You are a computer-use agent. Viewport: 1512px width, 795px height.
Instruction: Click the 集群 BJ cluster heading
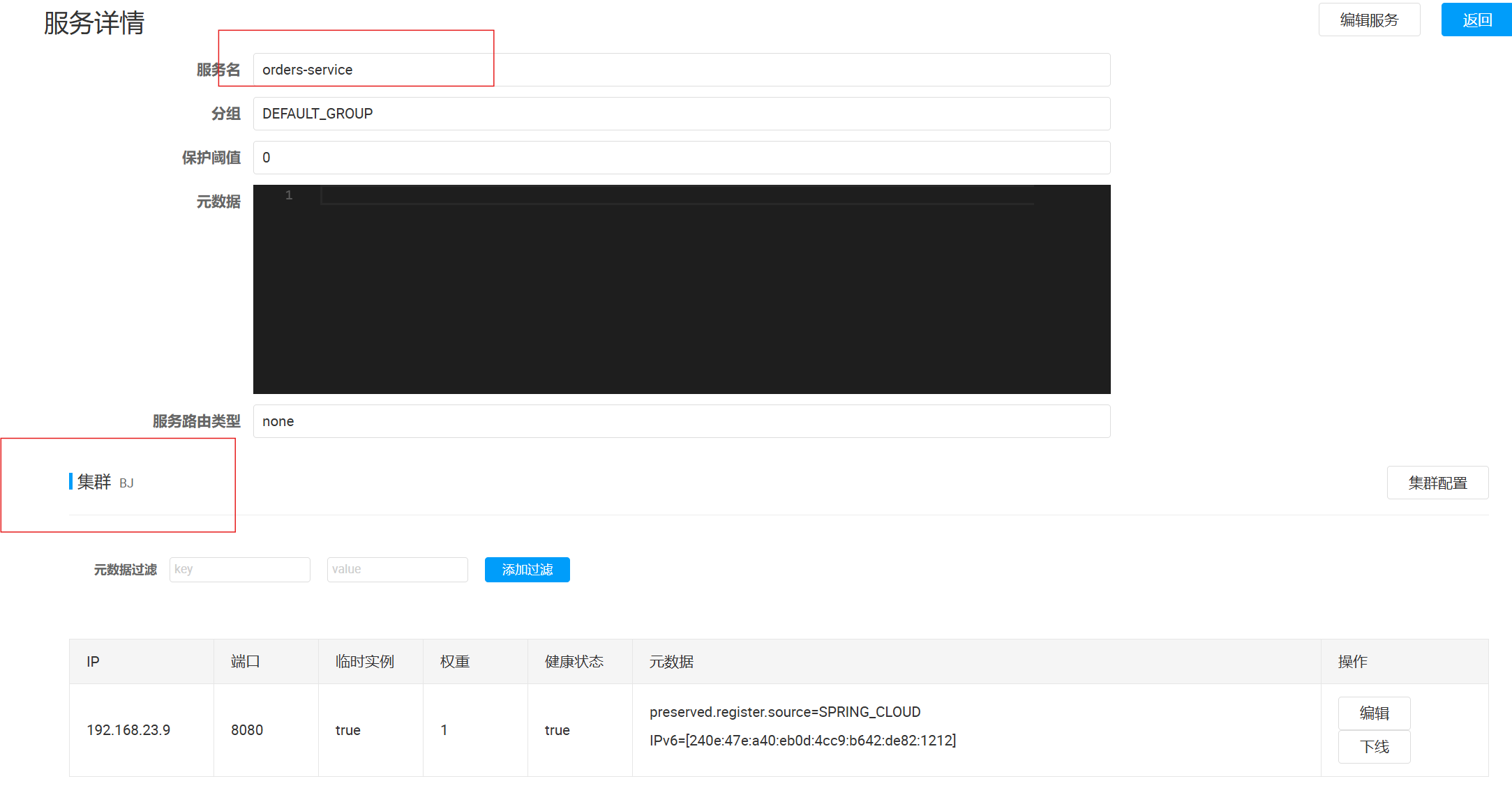[x=102, y=482]
